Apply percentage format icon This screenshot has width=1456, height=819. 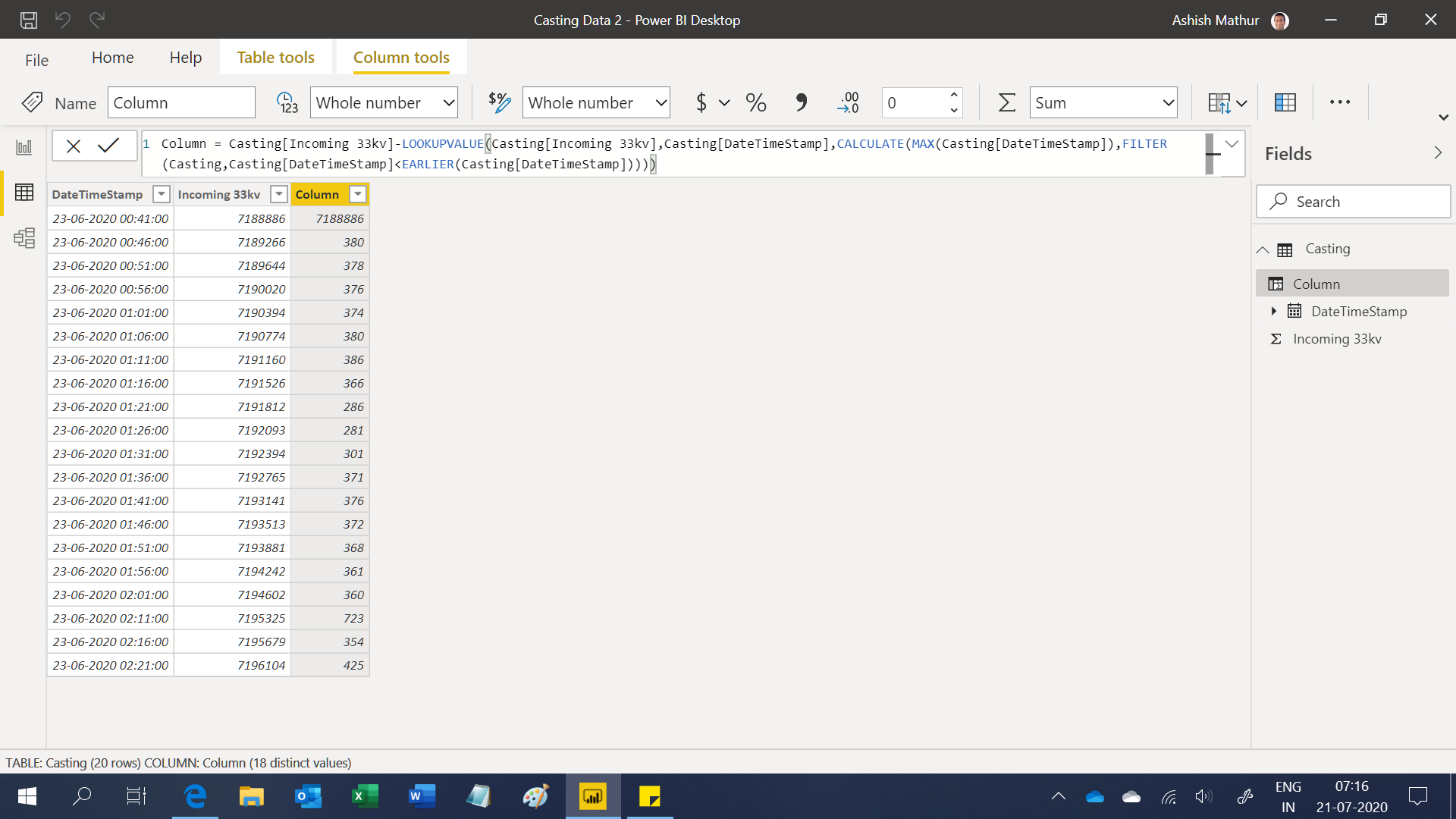point(756,102)
